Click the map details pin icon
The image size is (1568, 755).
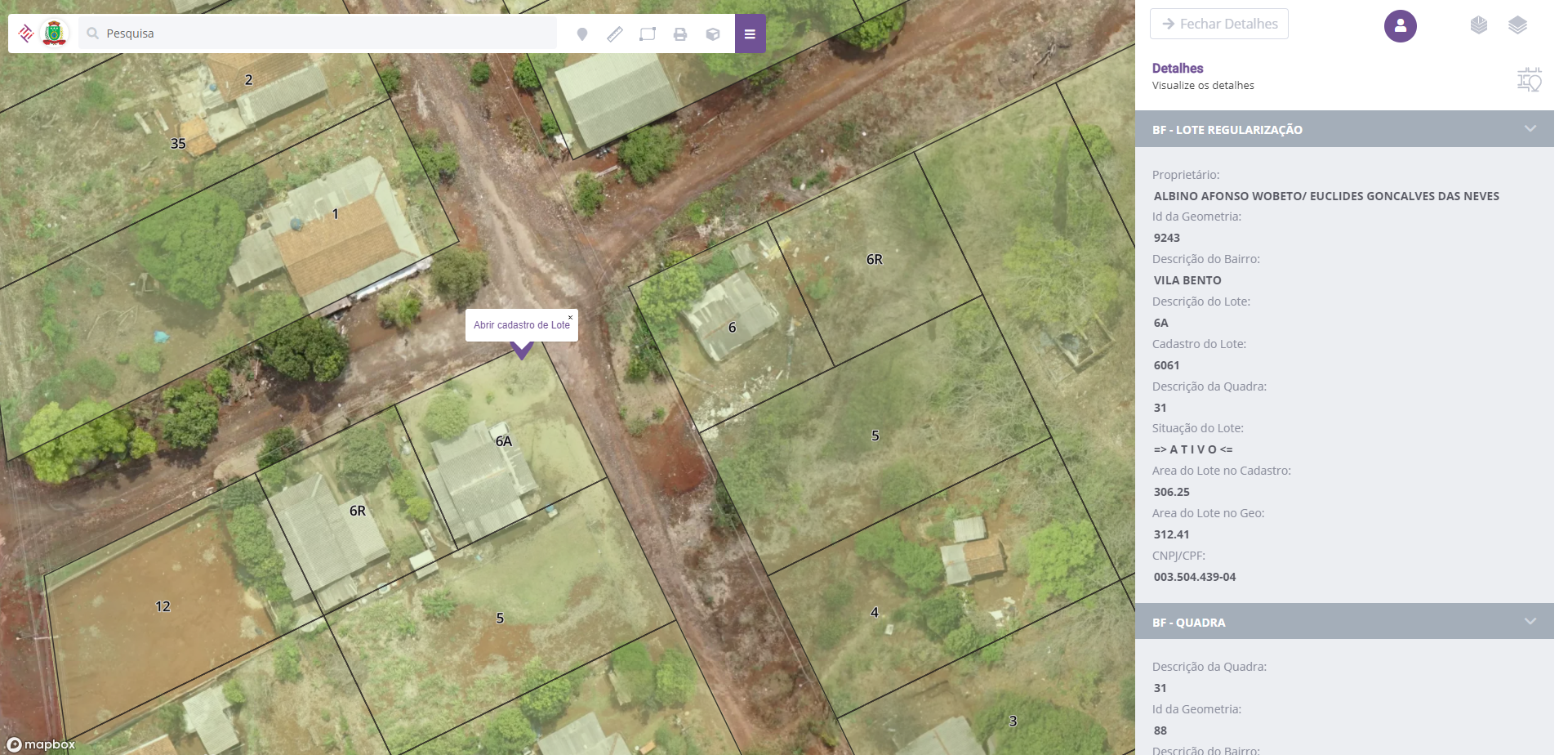[1529, 79]
